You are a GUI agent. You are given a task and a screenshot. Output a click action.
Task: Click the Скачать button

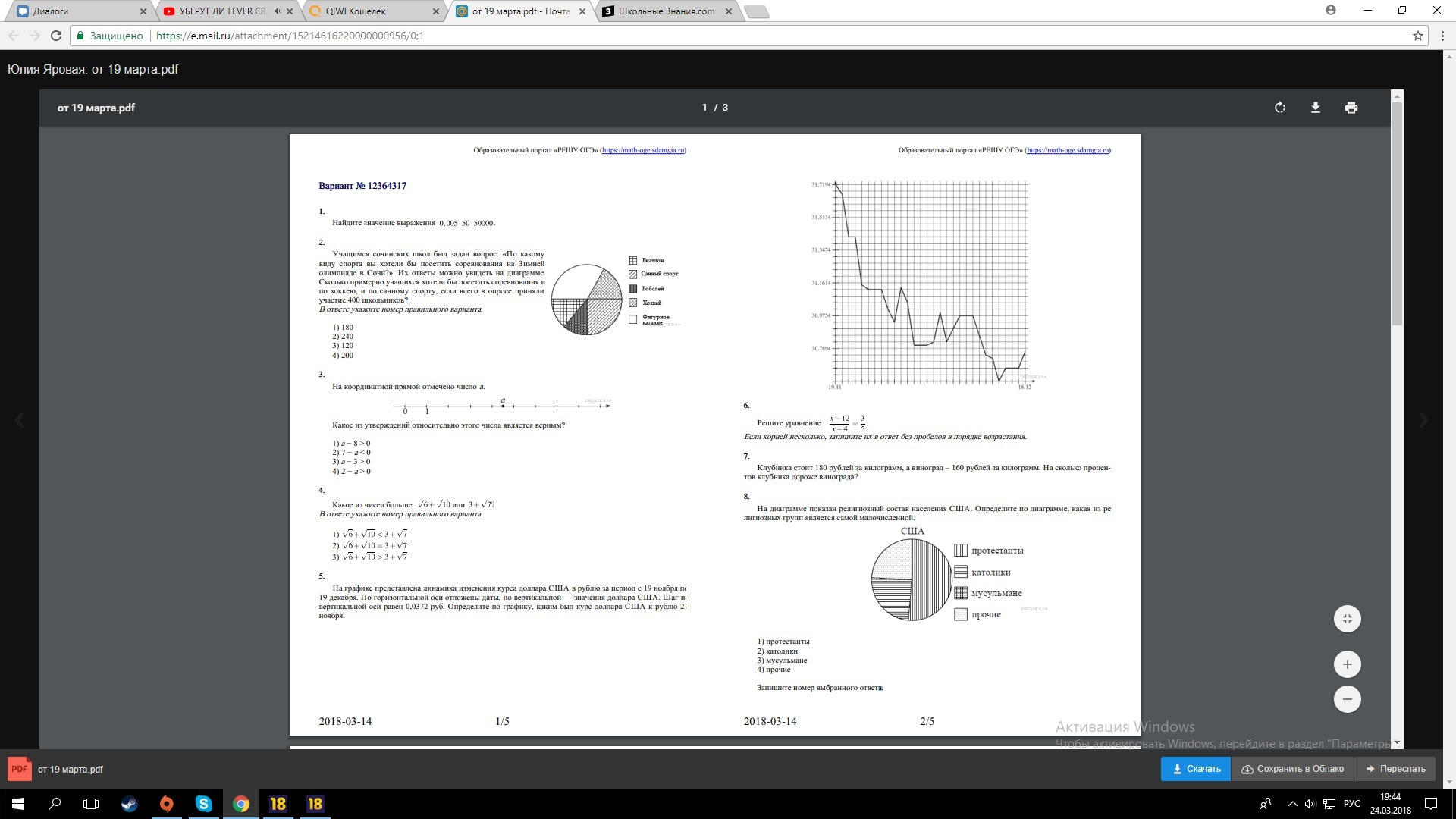1196,769
